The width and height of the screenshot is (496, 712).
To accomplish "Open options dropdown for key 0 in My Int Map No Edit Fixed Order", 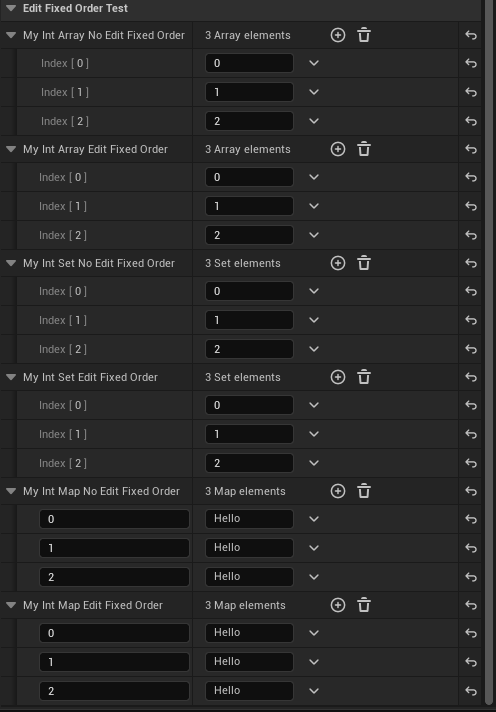I will (x=314, y=519).
